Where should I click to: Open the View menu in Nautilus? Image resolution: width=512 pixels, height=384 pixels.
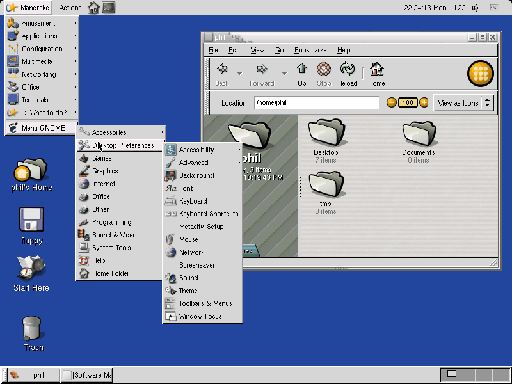point(257,50)
